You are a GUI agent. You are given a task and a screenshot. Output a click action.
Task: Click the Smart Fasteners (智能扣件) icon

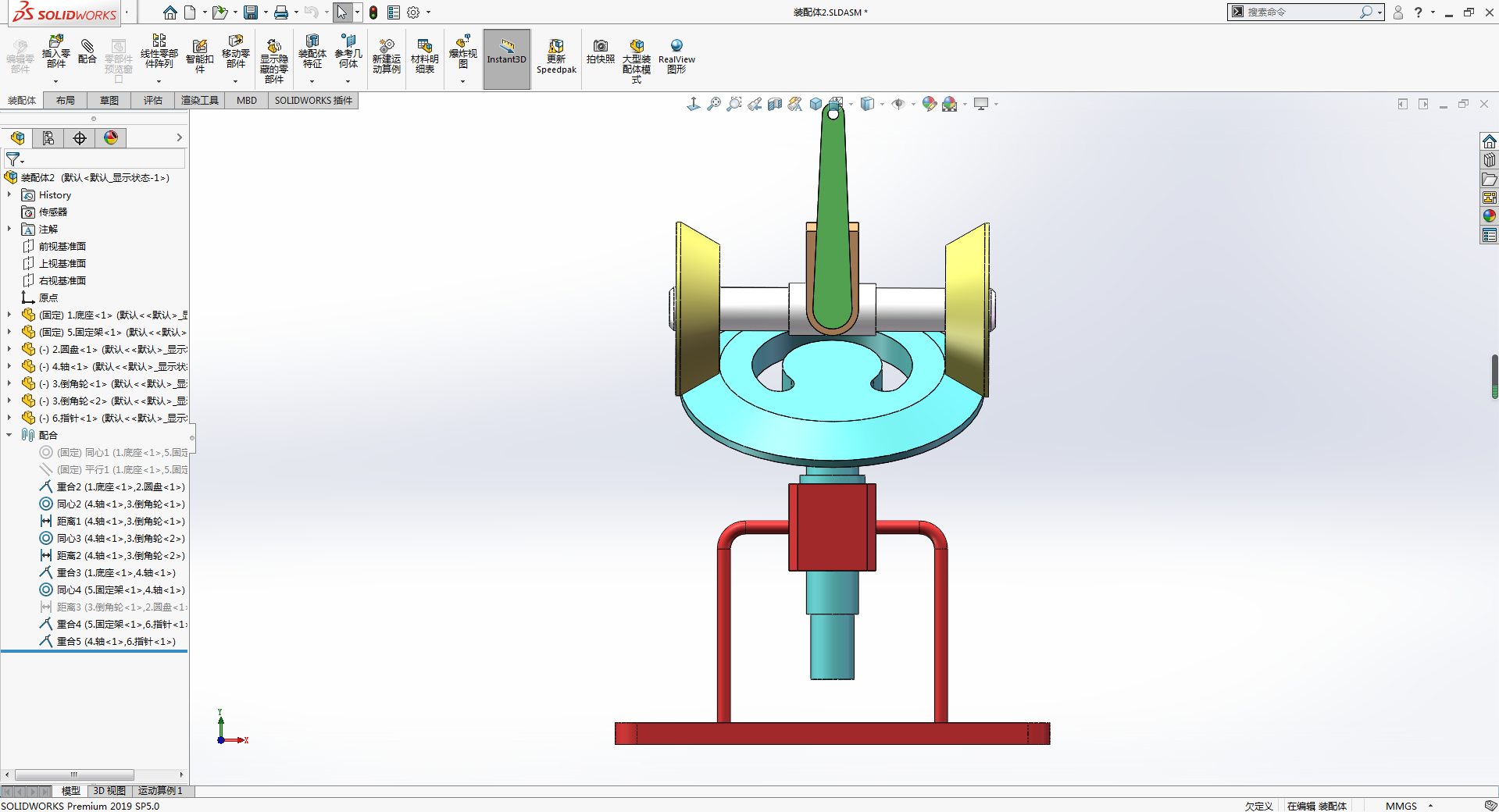tap(200, 56)
